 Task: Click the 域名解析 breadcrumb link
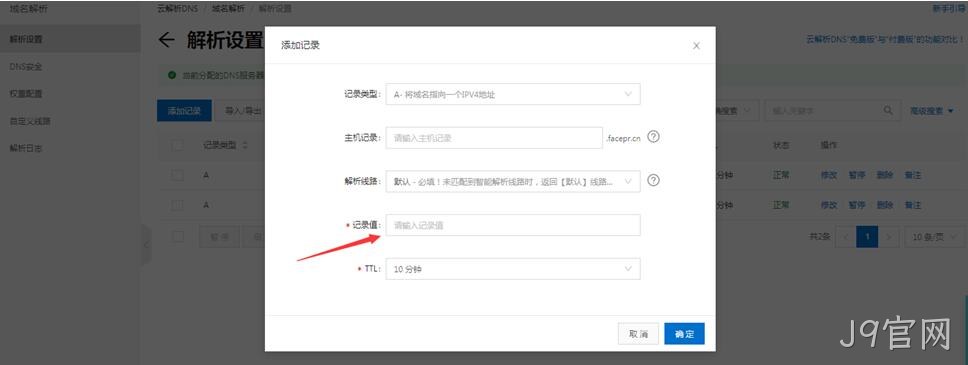[228, 9]
